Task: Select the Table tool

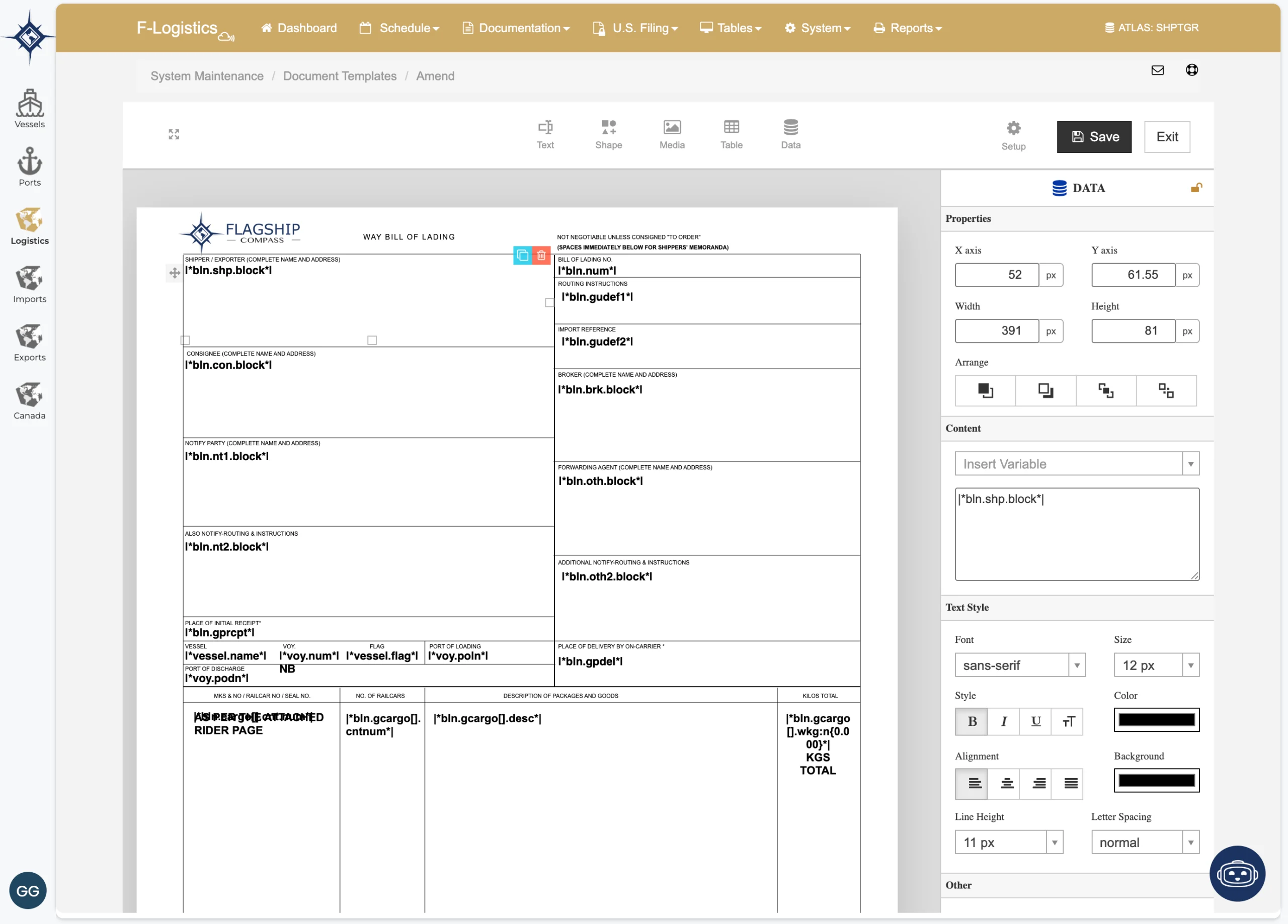Action: coord(731,135)
